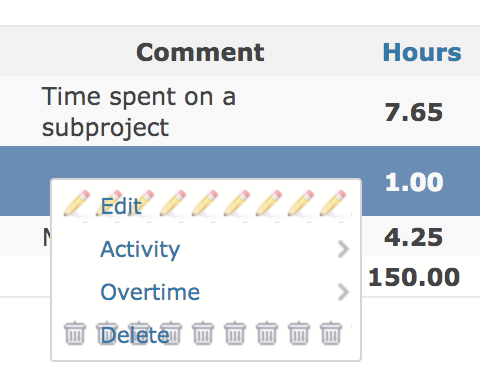This screenshot has height=382, width=480.
Task: Click the 4.25 hours value
Action: [x=414, y=237]
